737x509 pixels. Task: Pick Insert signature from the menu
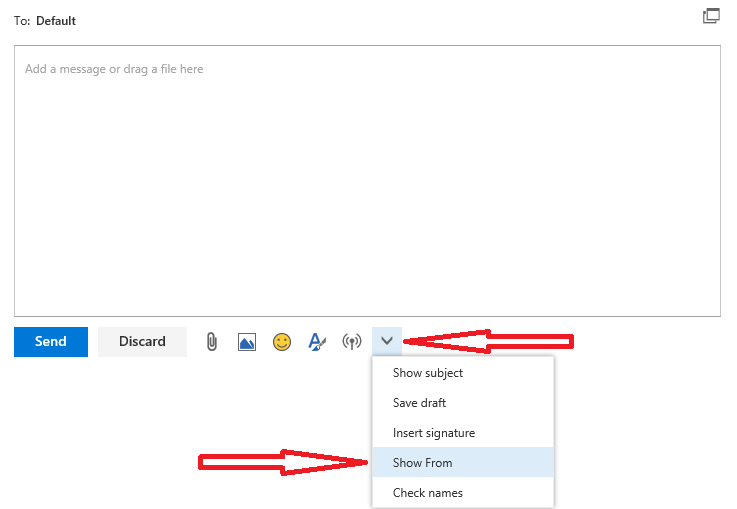[434, 433]
